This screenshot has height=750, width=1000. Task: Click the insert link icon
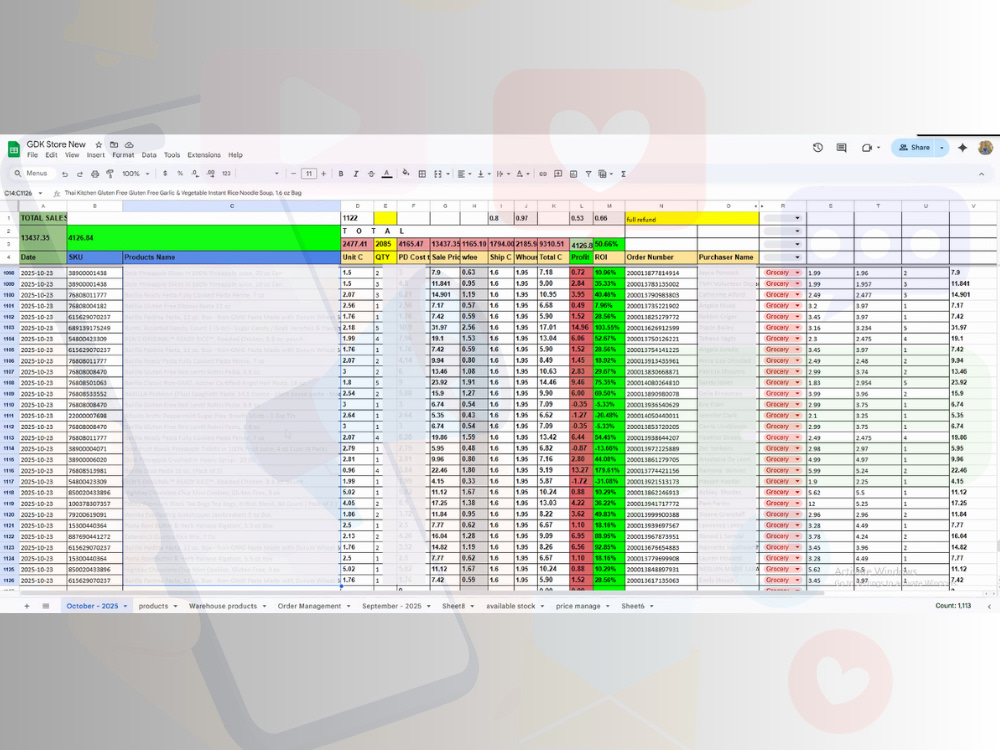[543, 173]
